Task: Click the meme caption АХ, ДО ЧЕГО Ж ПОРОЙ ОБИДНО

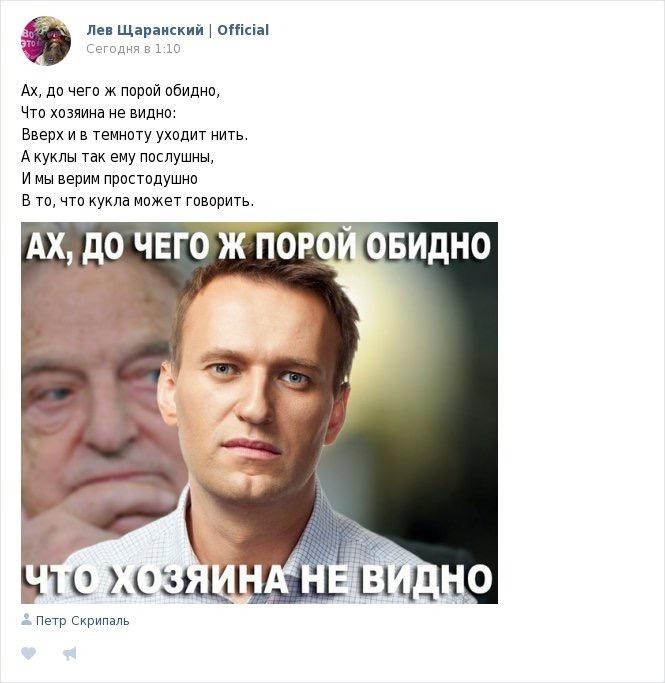Action: [259, 246]
